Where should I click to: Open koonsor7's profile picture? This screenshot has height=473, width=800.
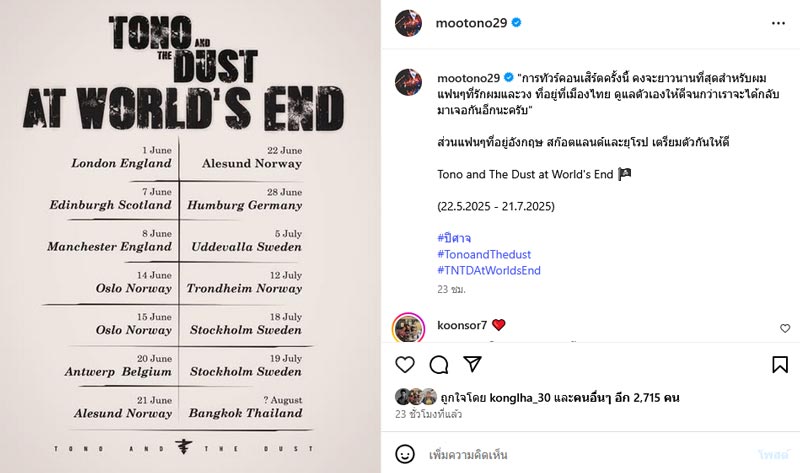tap(407, 327)
